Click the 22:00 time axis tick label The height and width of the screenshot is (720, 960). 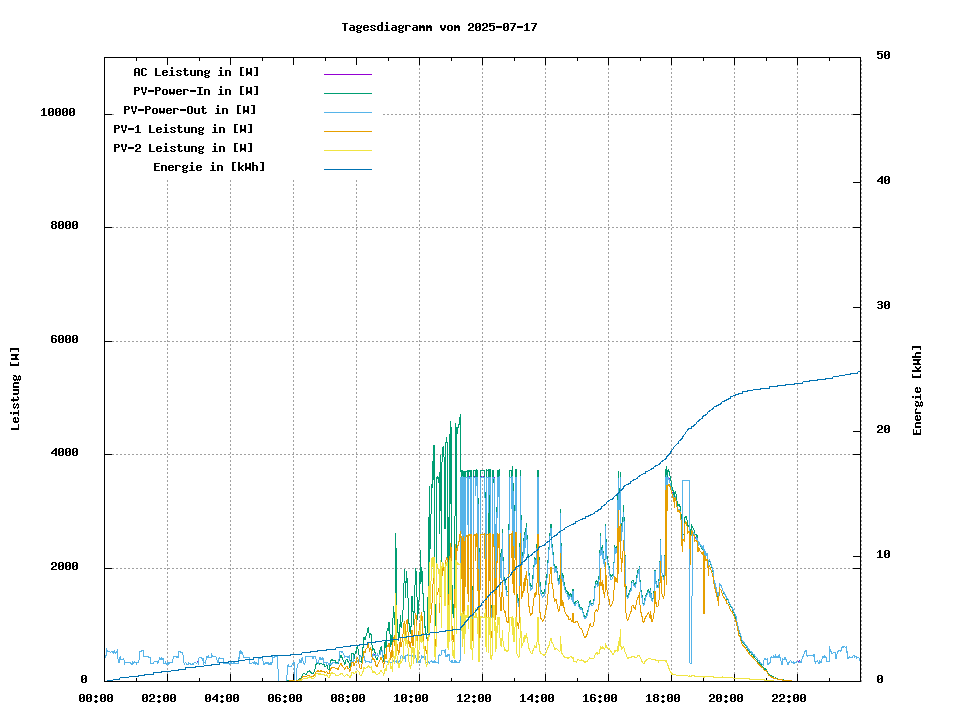click(789, 698)
